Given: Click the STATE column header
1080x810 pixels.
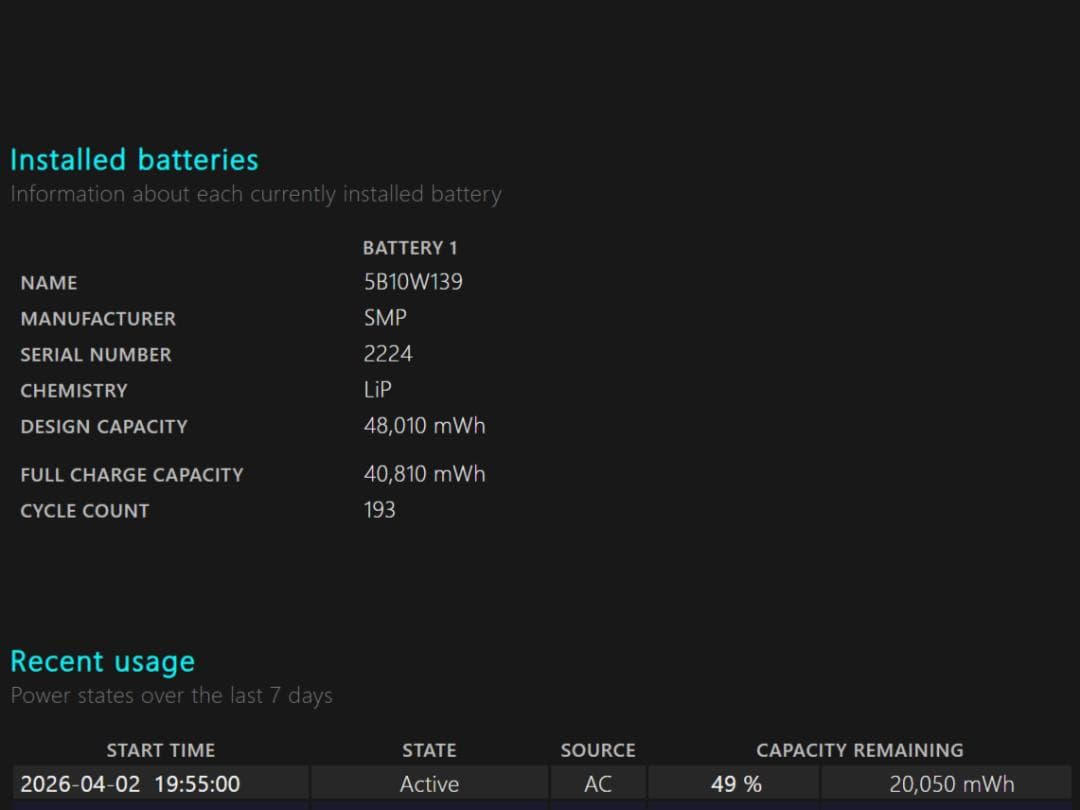Looking at the screenshot, I should (429, 750).
